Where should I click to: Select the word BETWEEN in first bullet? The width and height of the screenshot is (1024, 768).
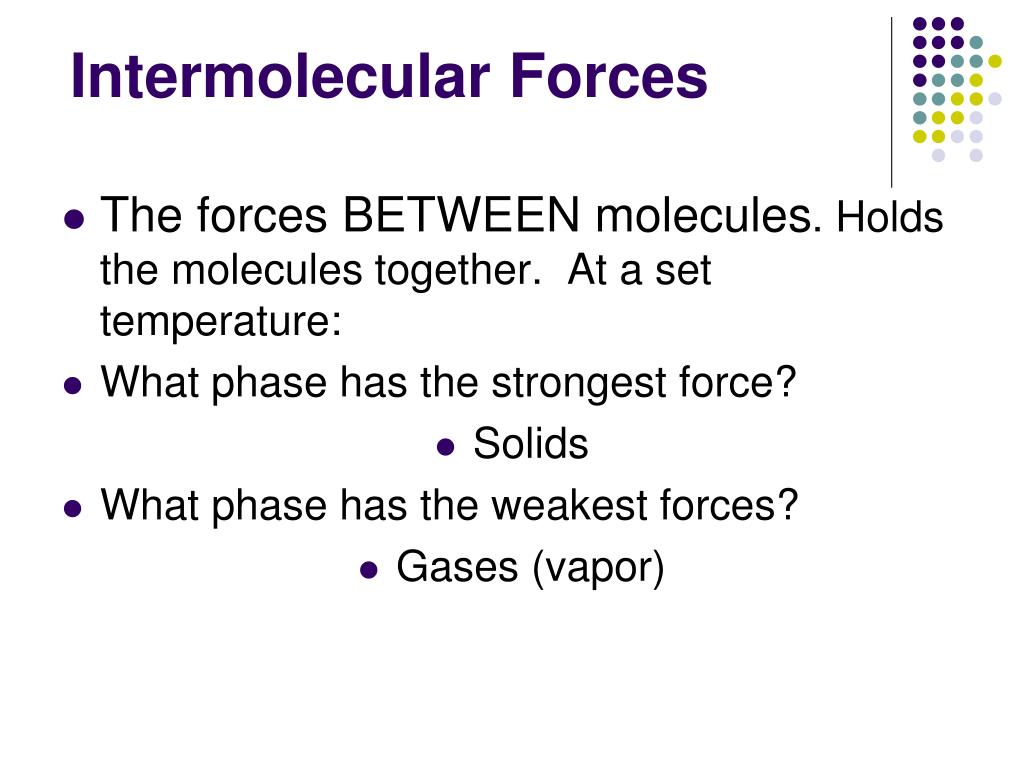tap(461, 214)
